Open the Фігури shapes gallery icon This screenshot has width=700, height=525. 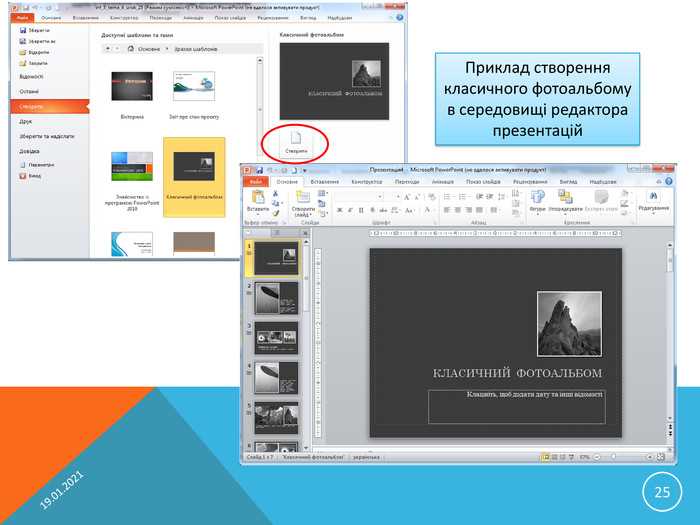coord(538,197)
